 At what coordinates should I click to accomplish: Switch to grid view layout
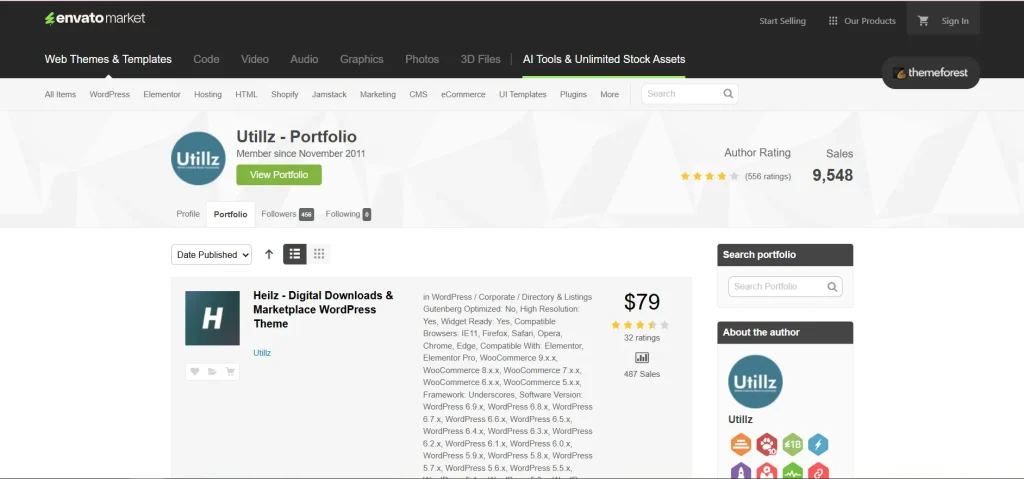click(319, 255)
